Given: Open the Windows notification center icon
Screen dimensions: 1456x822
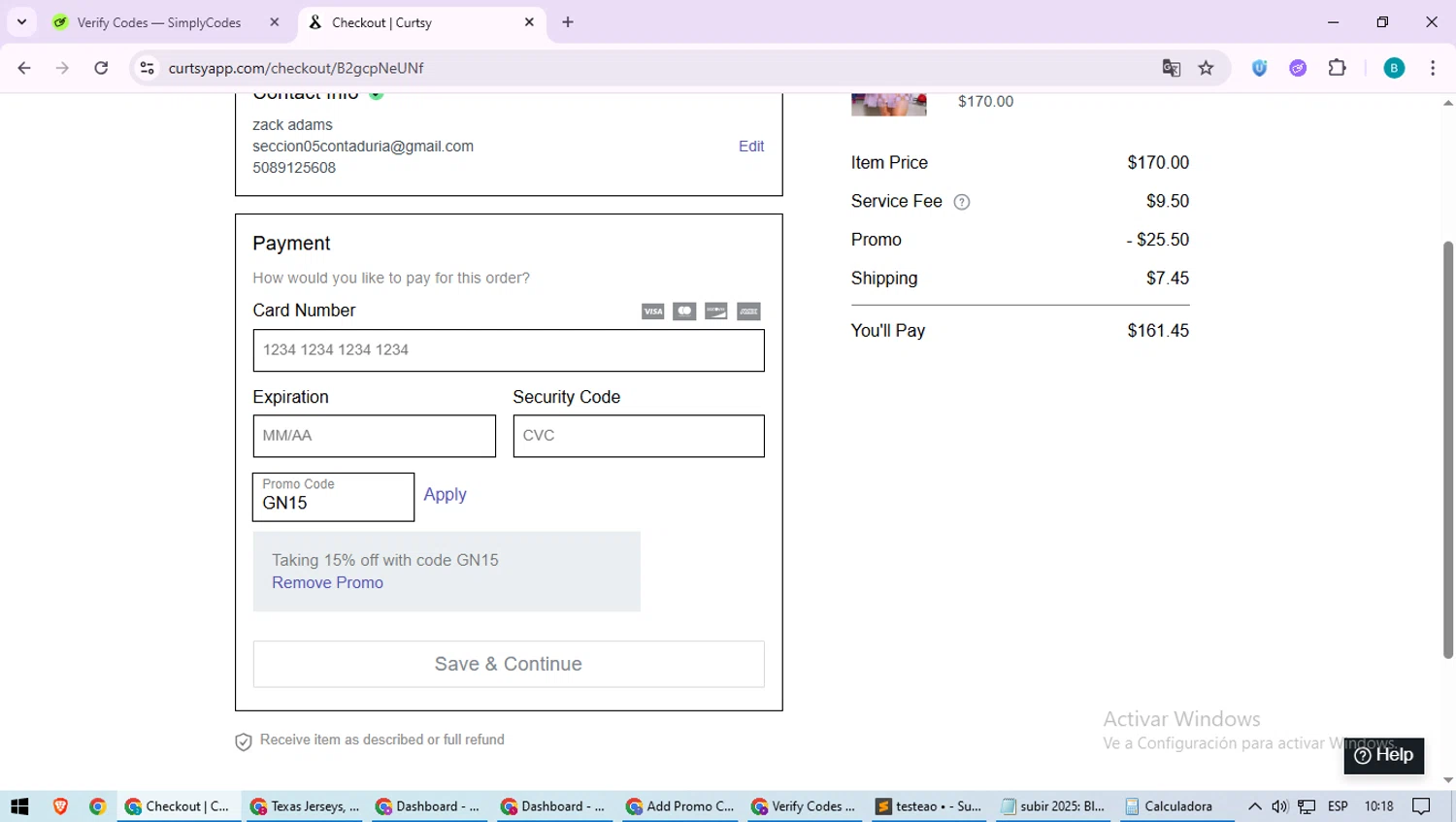Looking at the screenshot, I should pos(1422,806).
